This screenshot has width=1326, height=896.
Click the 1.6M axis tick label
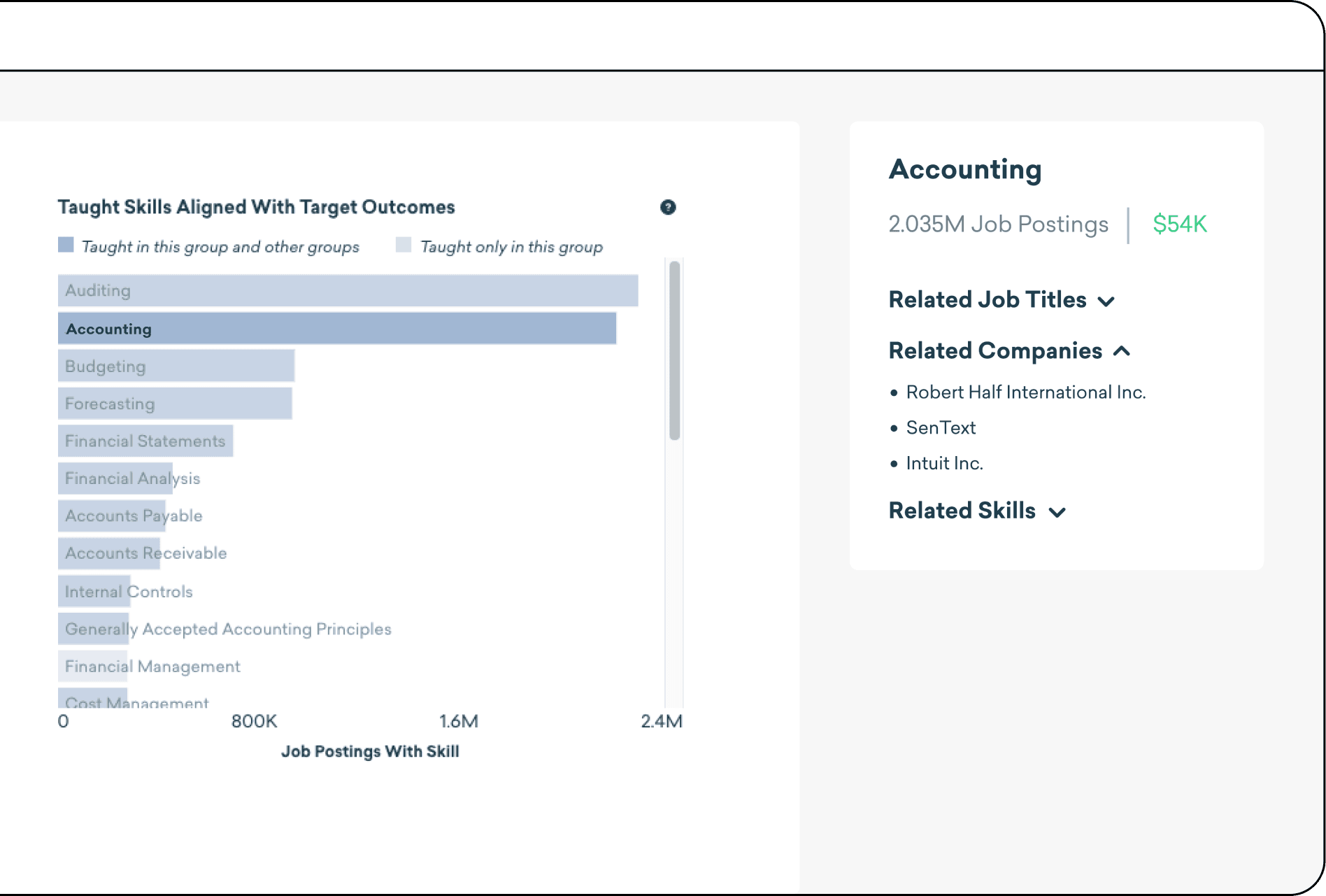tap(459, 721)
